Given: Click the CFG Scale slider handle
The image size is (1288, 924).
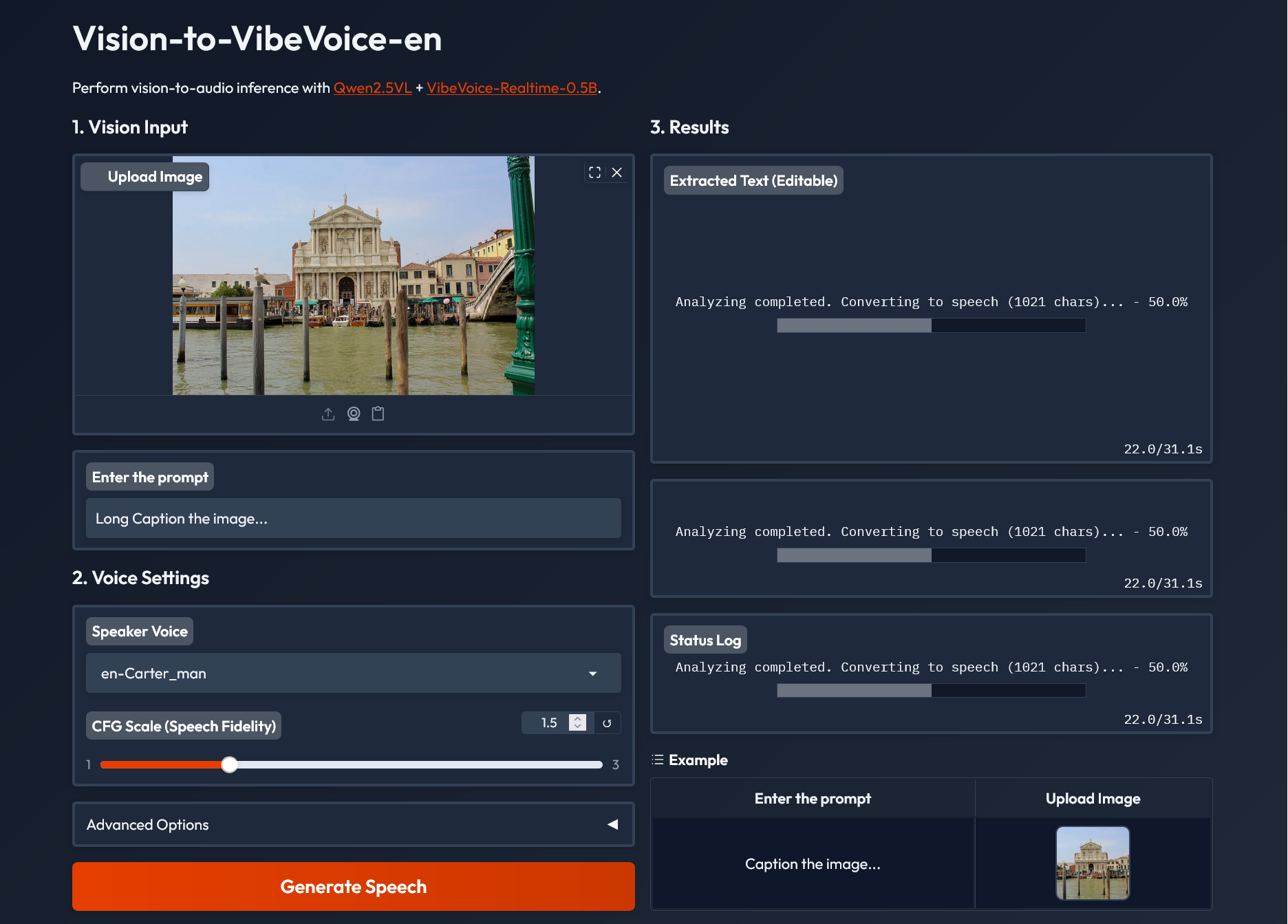Looking at the screenshot, I should coord(230,764).
